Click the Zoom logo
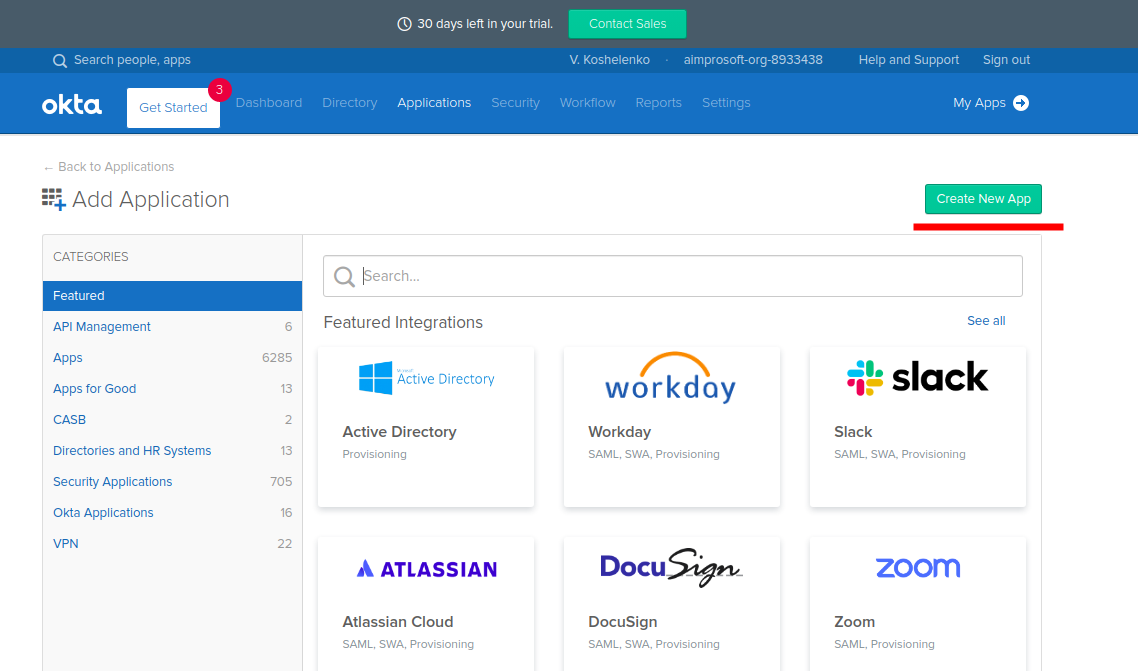1138x671 pixels. click(x=917, y=567)
